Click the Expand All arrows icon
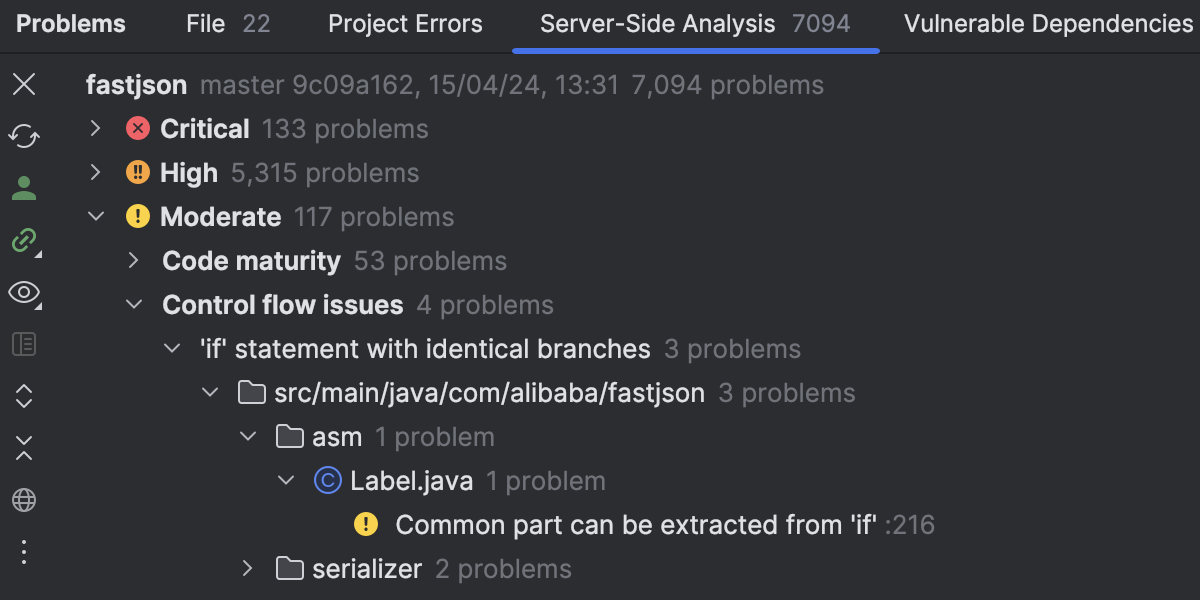Screen dimensions: 1200x600 (24, 396)
